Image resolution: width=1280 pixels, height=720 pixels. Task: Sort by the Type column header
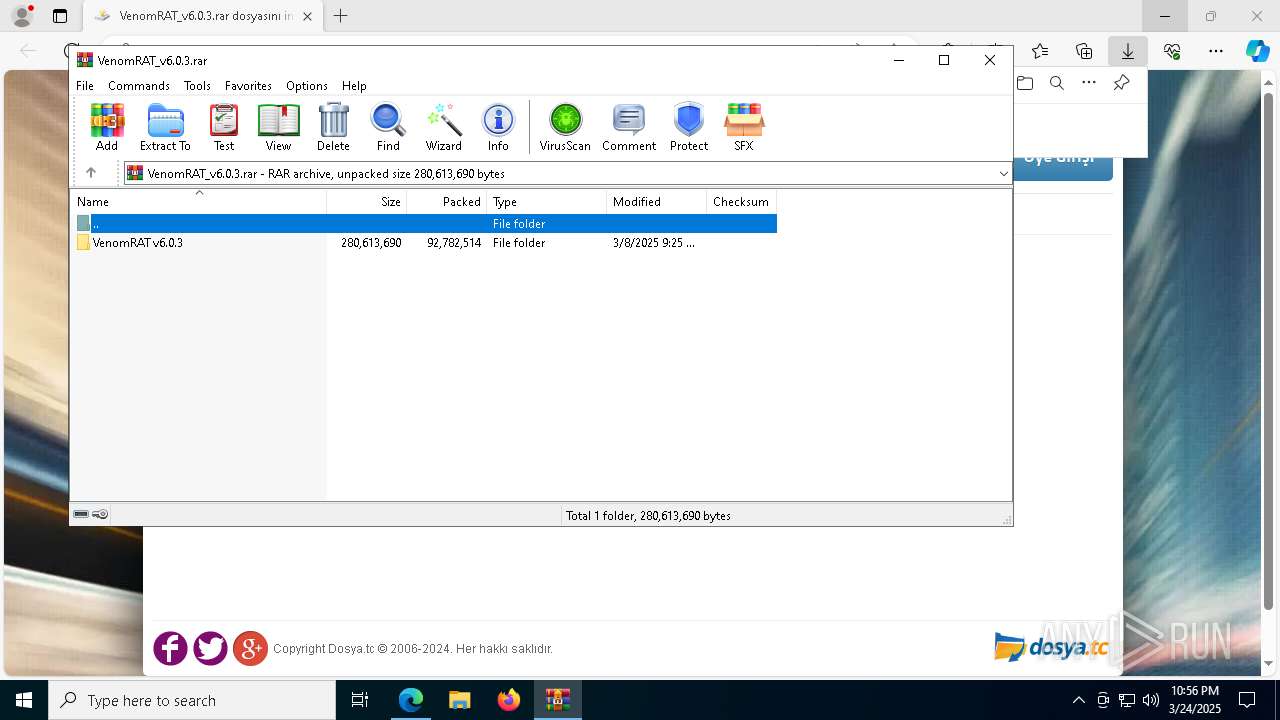point(547,202)
